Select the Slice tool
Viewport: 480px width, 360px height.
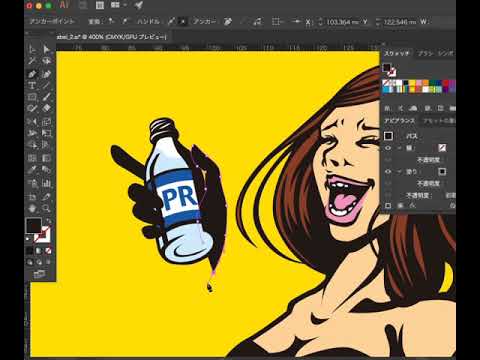pos(46,196)
